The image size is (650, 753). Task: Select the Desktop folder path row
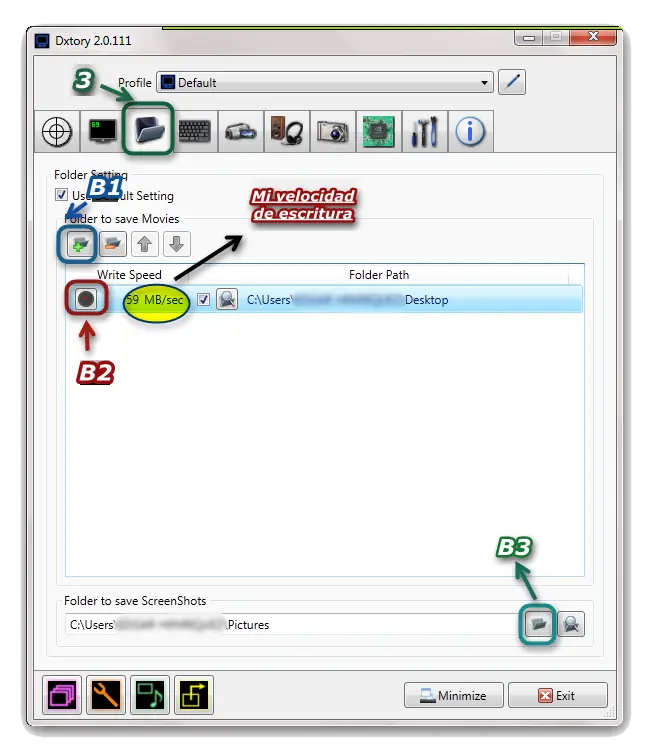click(325, 299)
